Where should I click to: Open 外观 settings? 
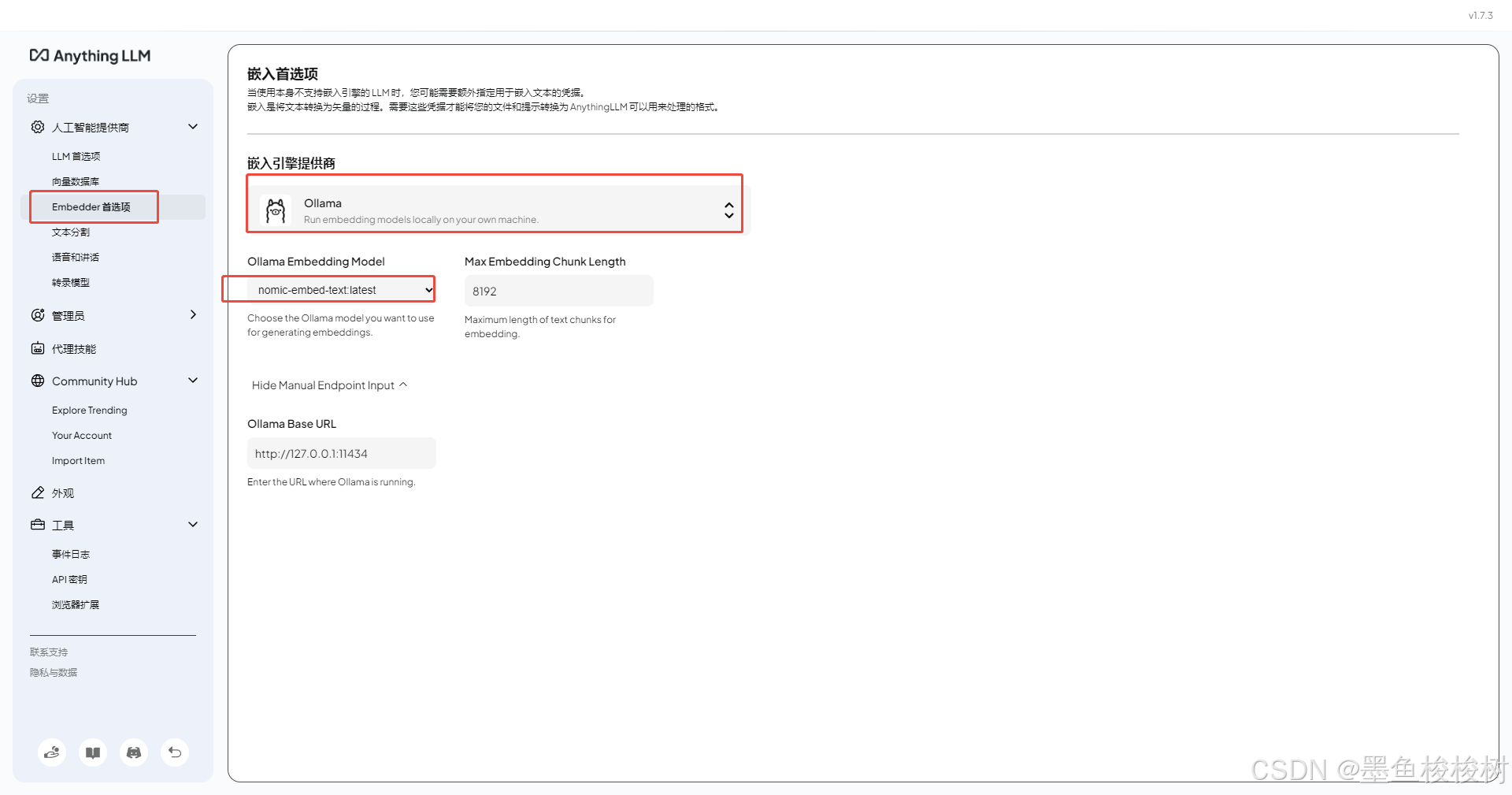63,492
